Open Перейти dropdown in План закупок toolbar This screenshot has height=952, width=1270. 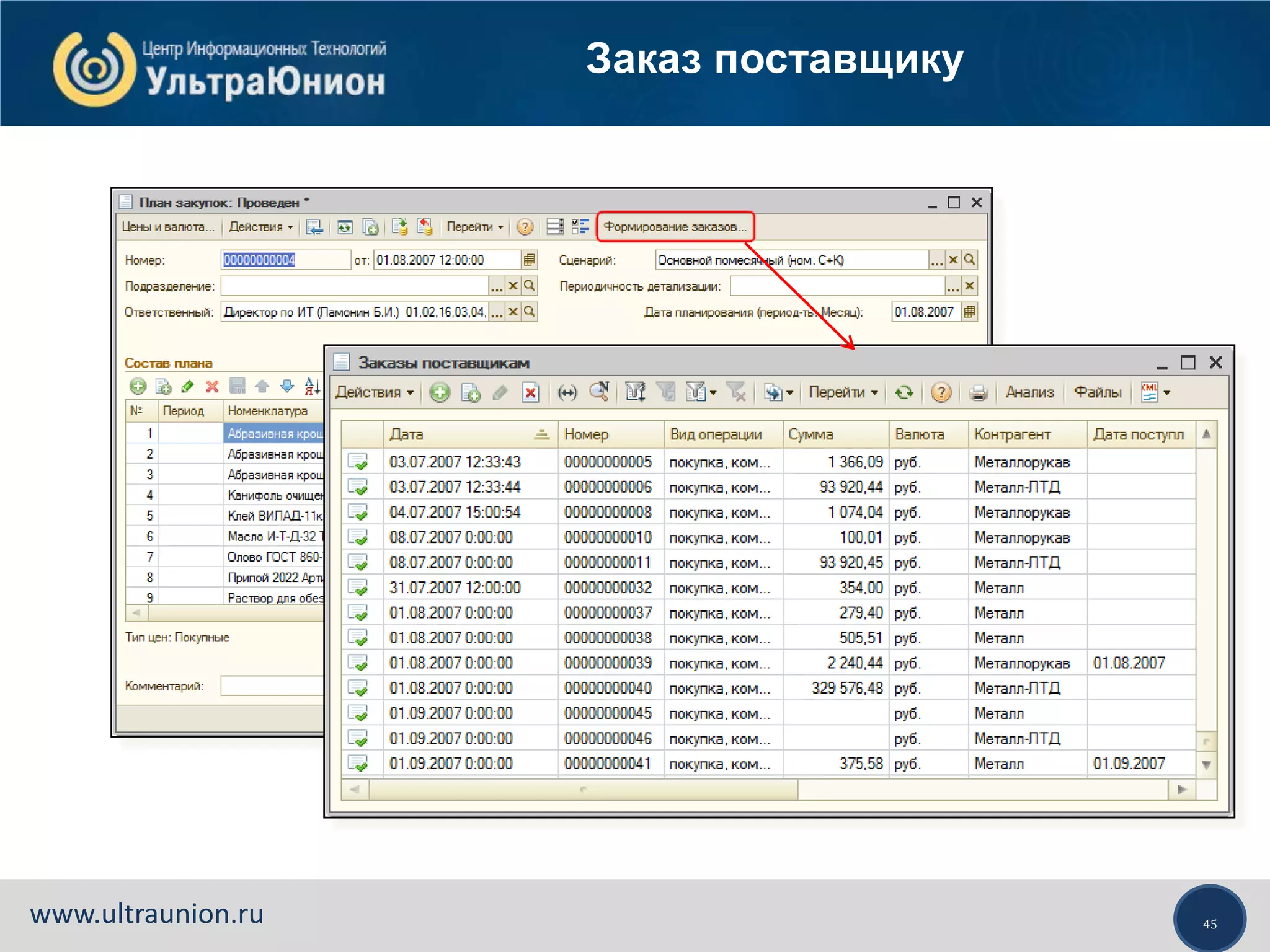(475, 227)
